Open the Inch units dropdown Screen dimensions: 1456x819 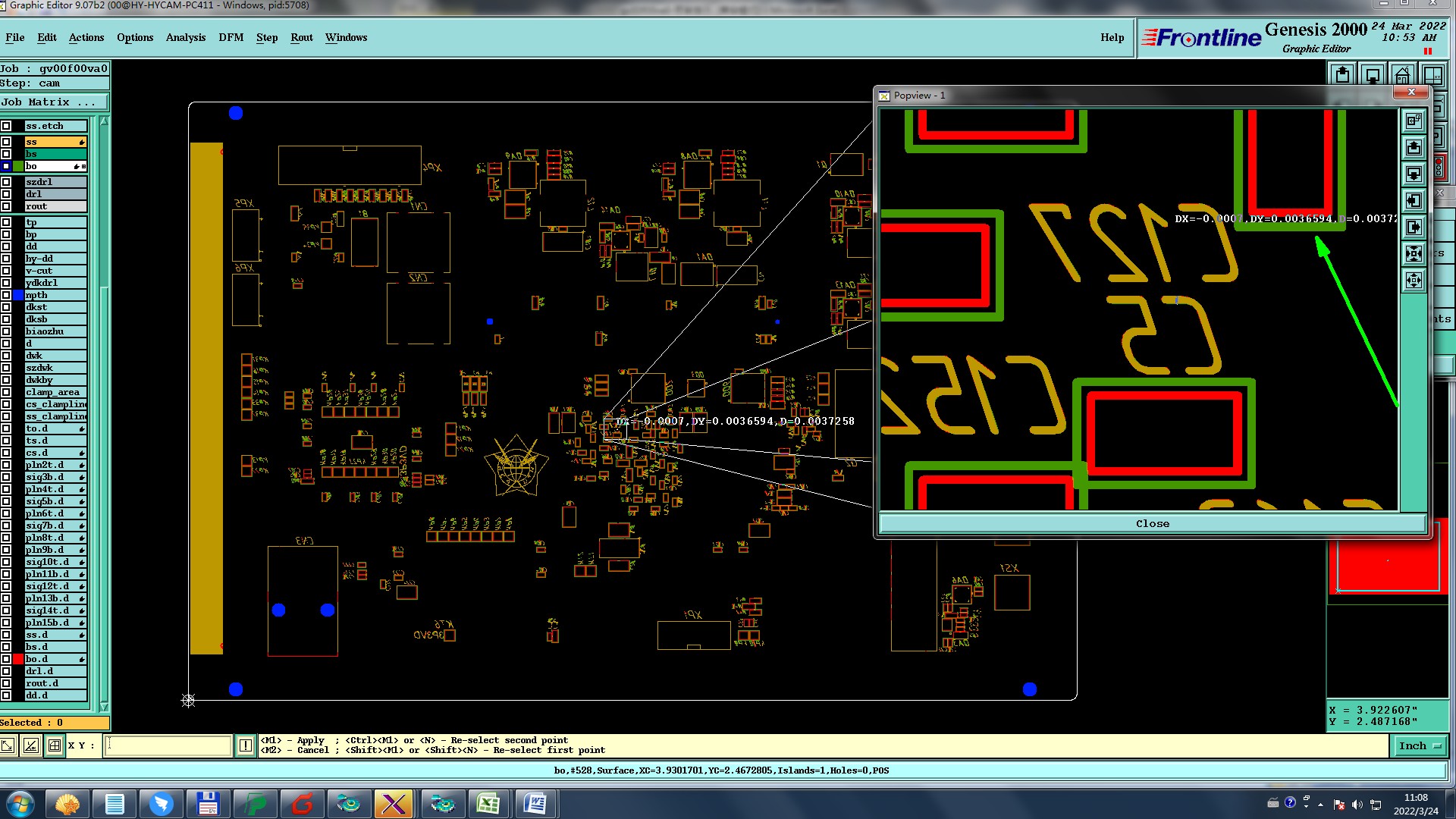1420,745
